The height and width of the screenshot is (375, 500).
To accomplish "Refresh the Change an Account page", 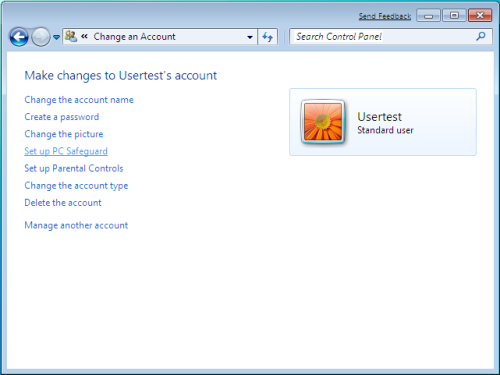I will 267,37.
